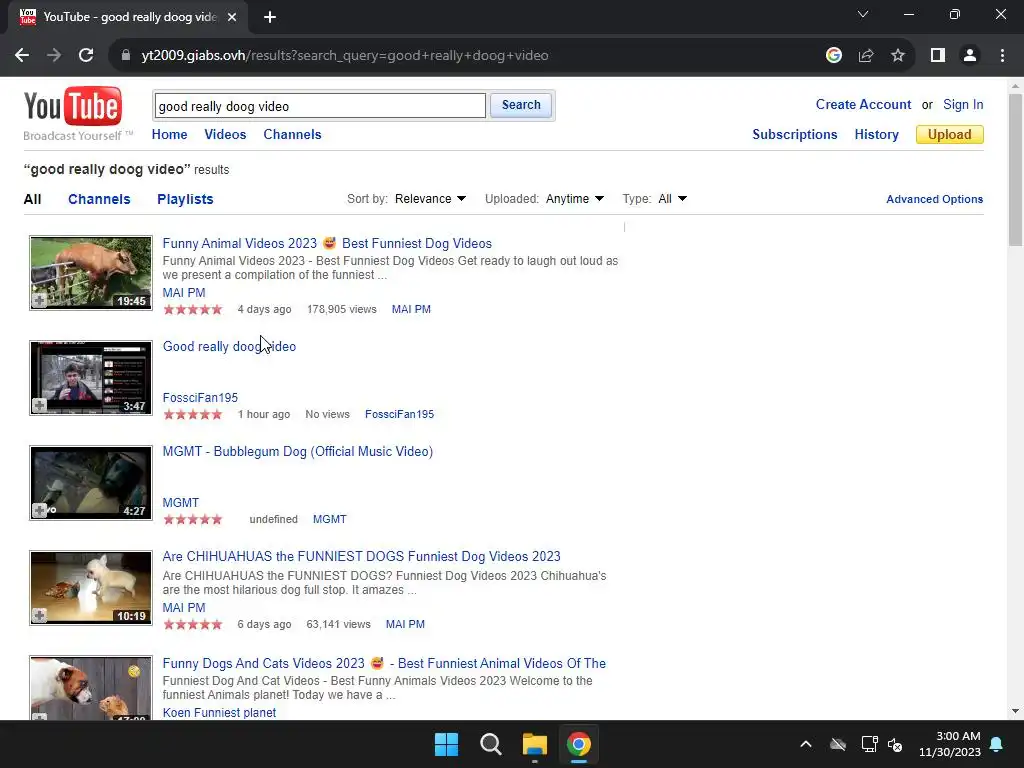Add MGMT Bubblegum Dog to queue plus icon

[40, 511]
